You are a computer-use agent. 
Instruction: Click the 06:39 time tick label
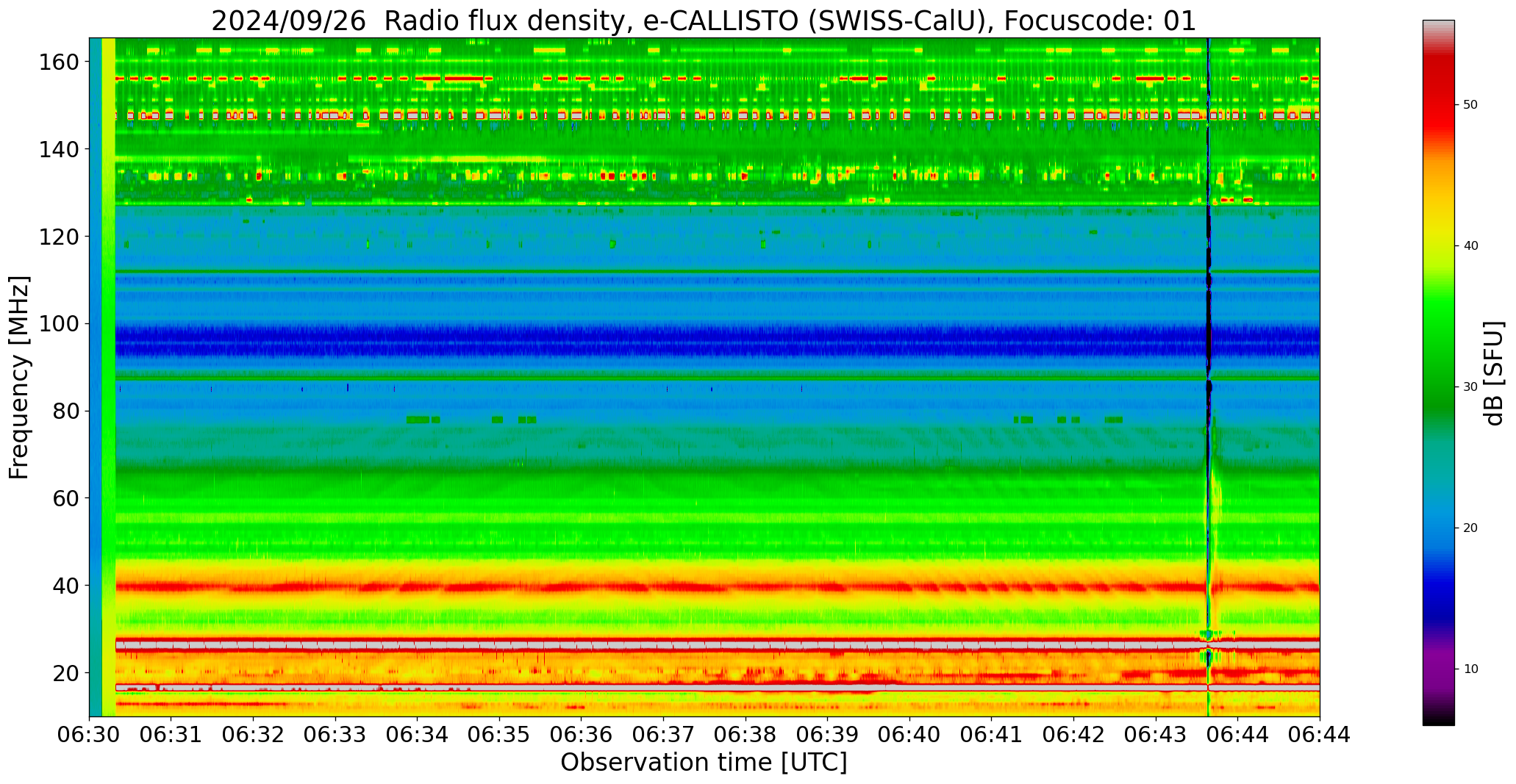828,734
